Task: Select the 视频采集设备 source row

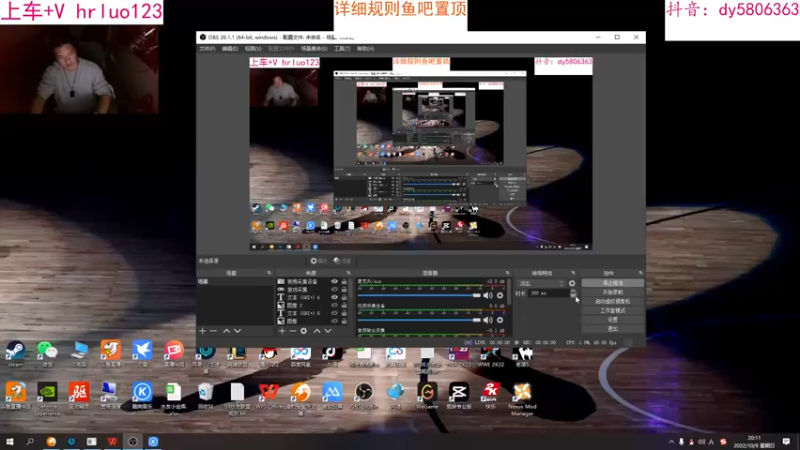Action: point(313,282)
